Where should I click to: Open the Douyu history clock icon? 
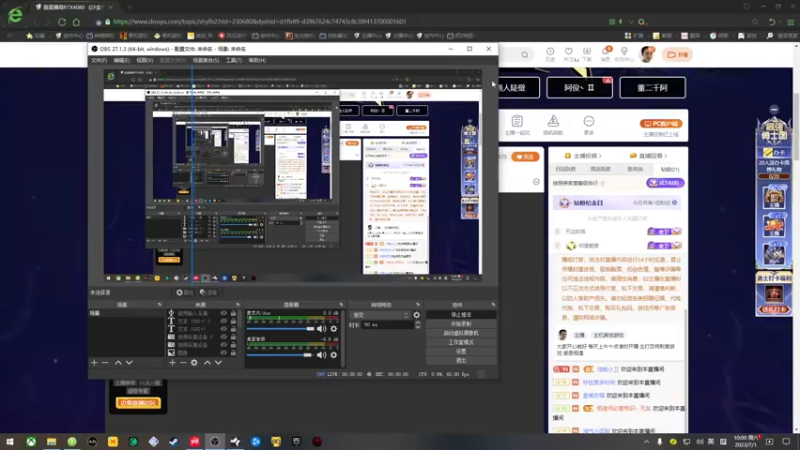(550, 54)
